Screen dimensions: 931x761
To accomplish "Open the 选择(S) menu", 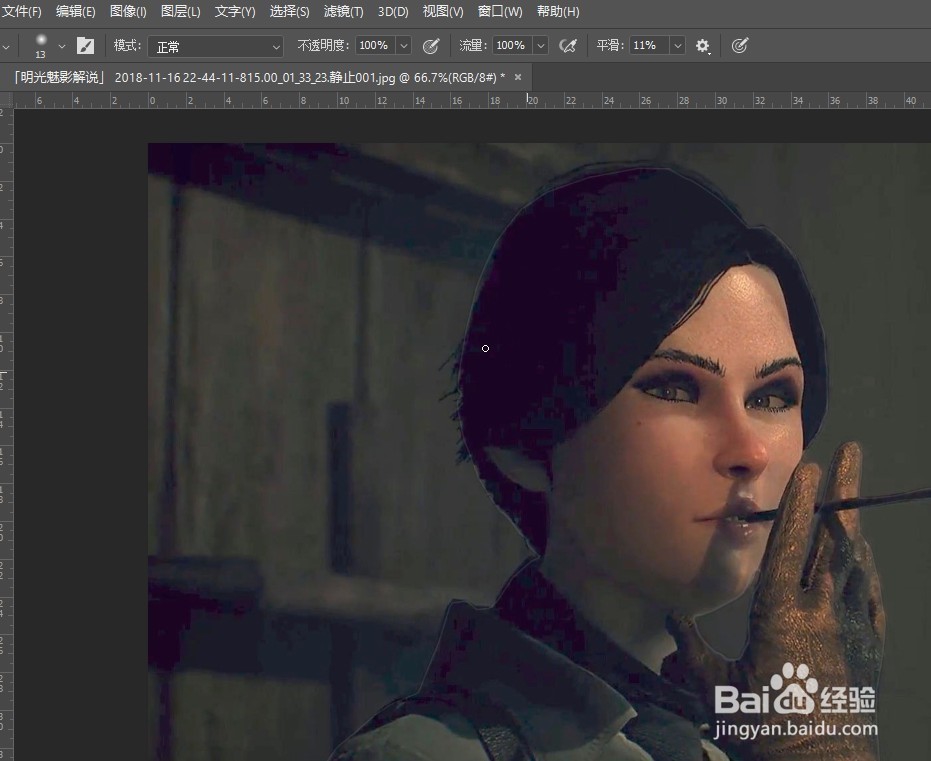I will (x=289, y=11).
